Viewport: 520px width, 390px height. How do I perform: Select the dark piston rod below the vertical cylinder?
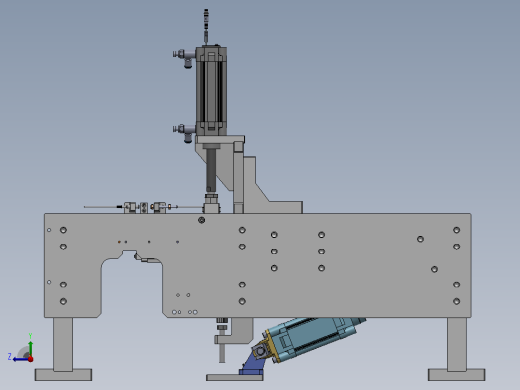click(211, 170)
